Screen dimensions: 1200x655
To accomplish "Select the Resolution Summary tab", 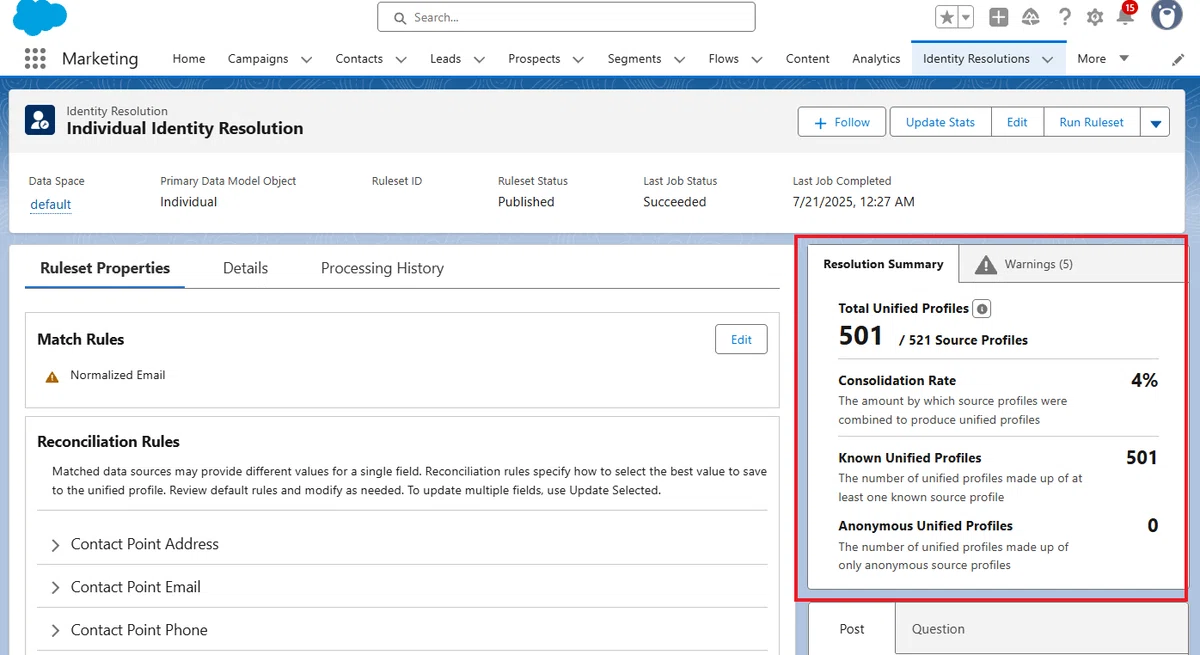I will (x=883, y=264).
